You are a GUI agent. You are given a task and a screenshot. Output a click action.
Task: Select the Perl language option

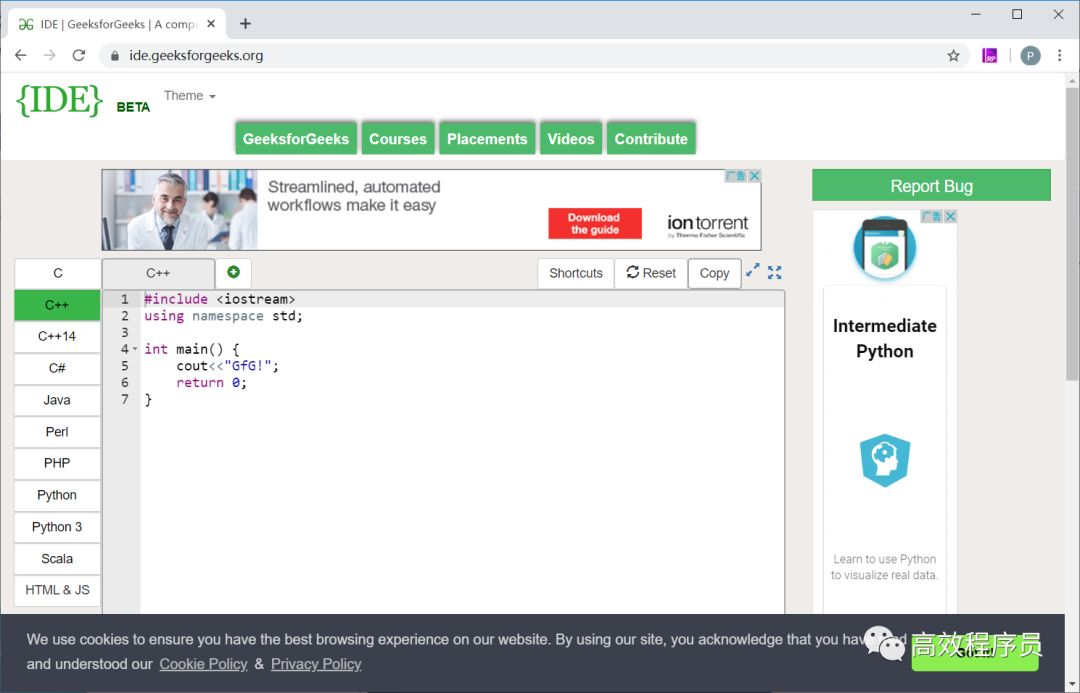coord(57,432)
